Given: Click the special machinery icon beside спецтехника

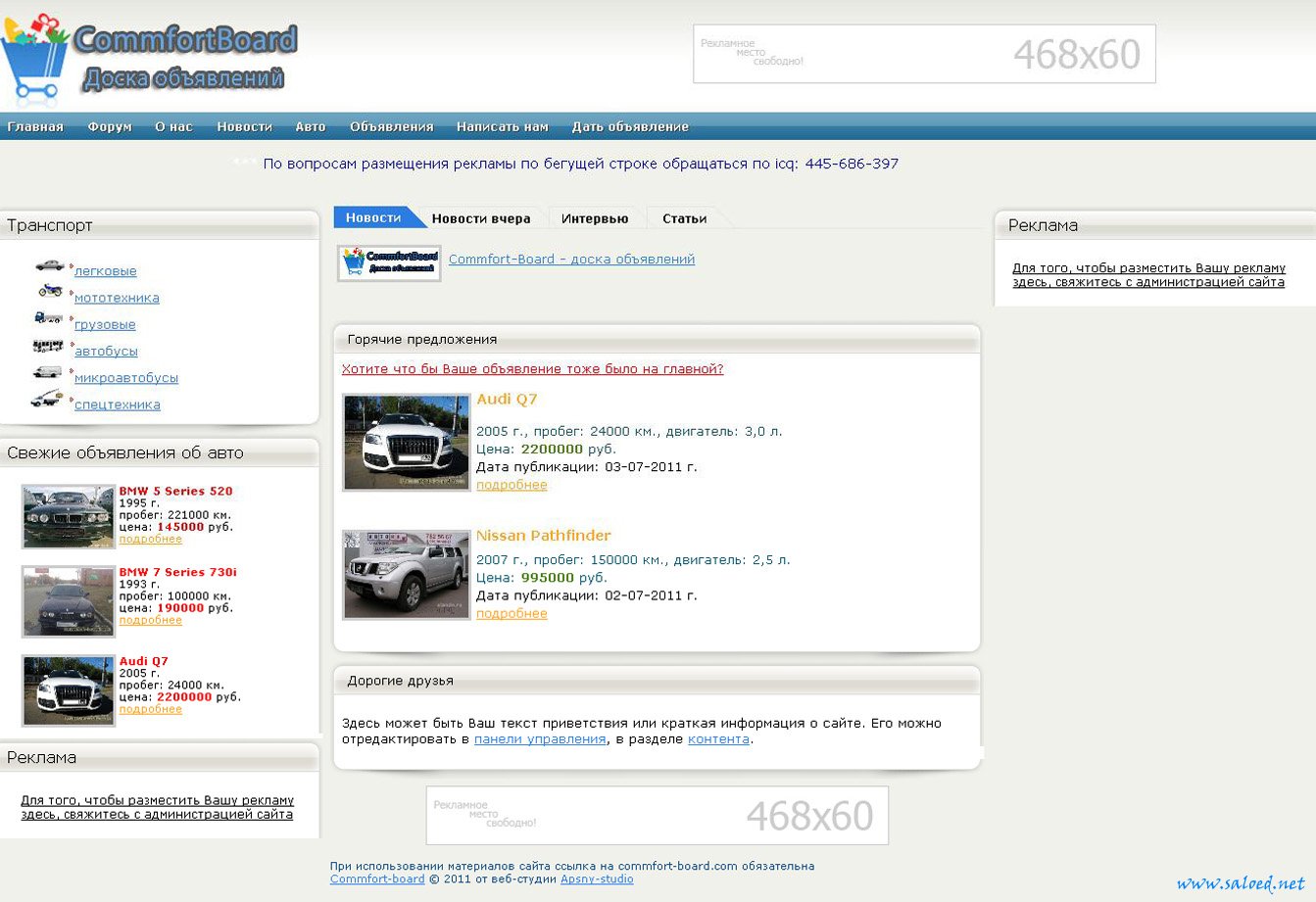Looking at the screenshot, I should tap(47, 398).
